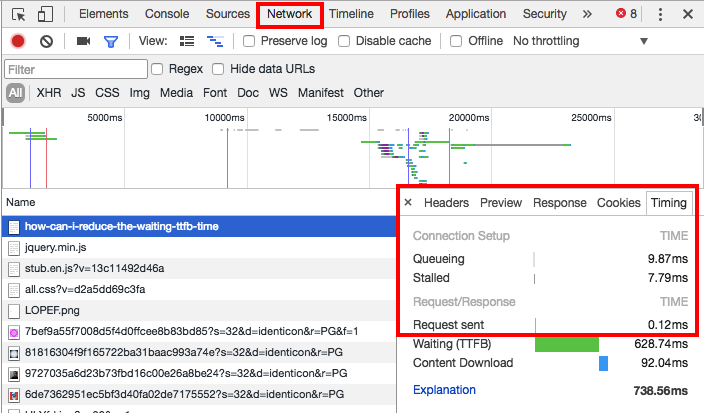Click the green Waiting (TTFB) bar
This screenshot has height=413, width=704.
(567, 344)
